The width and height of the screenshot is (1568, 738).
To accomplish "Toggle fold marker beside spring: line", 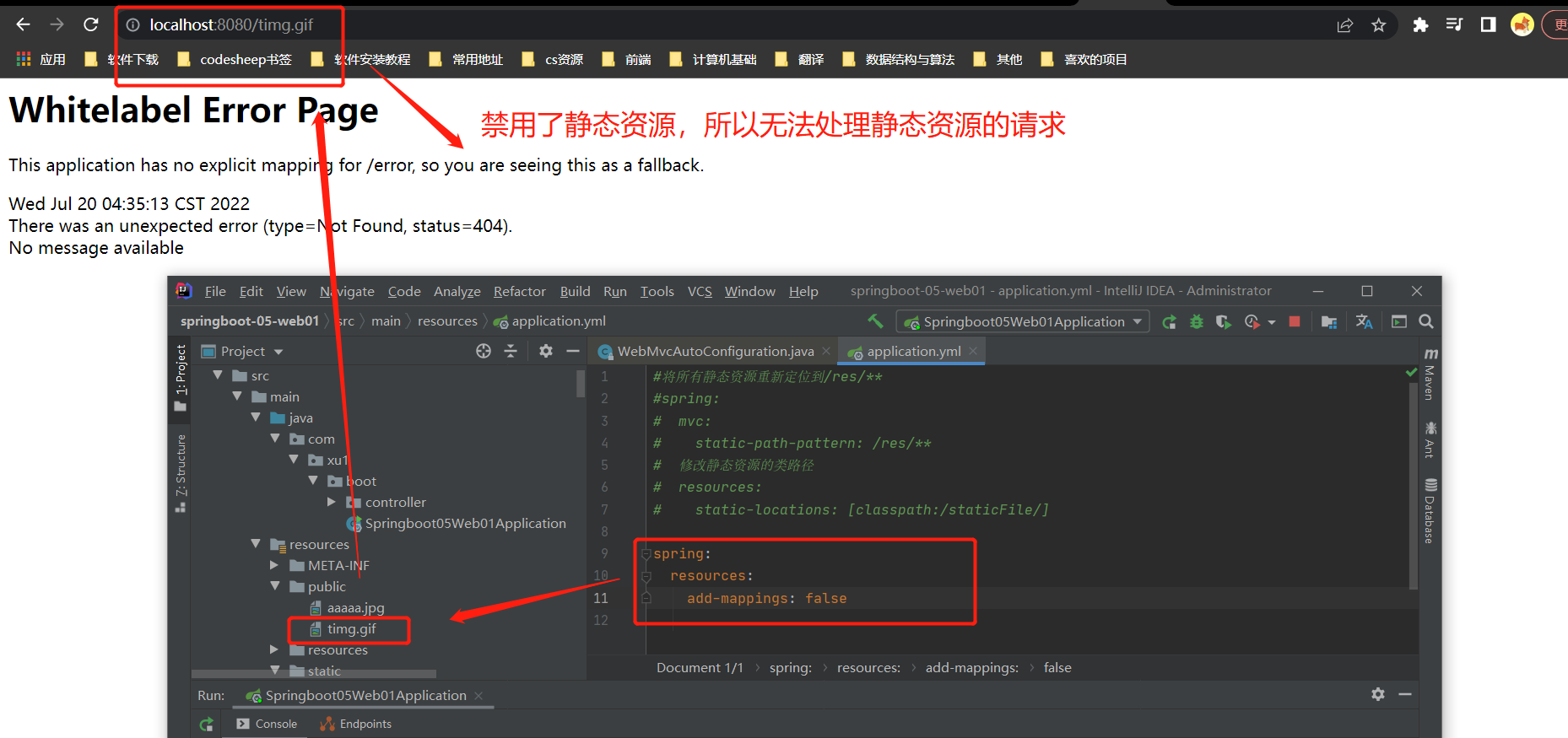I will (646, 554).
